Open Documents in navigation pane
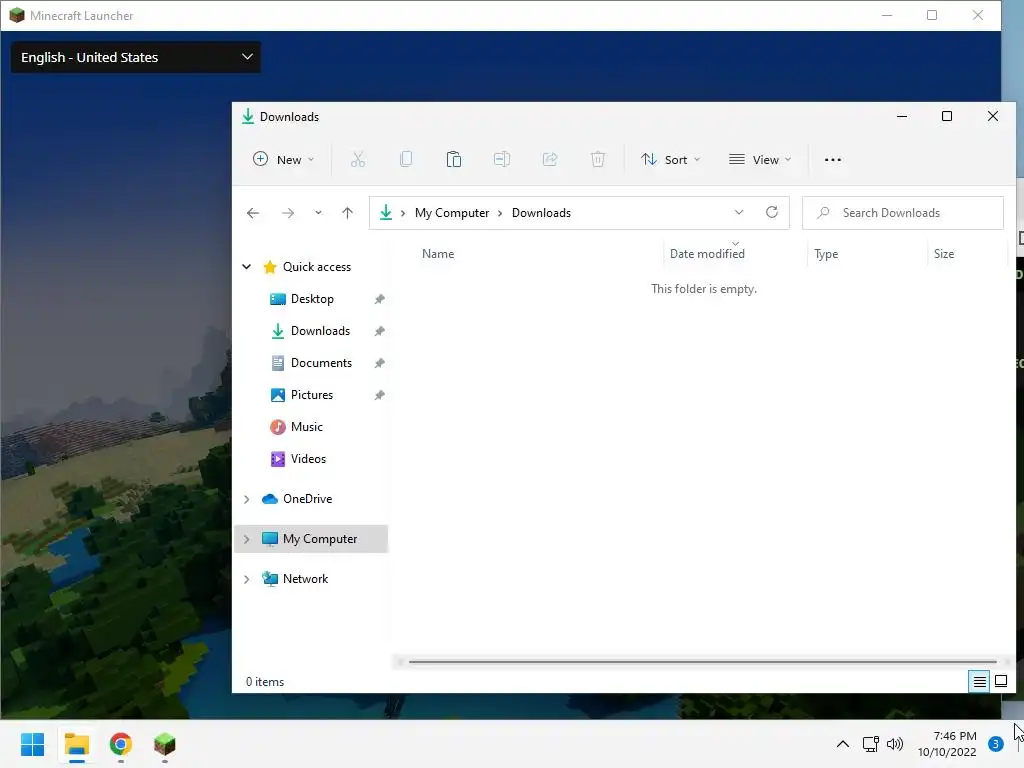1024x768 pixels. [321, 362]
